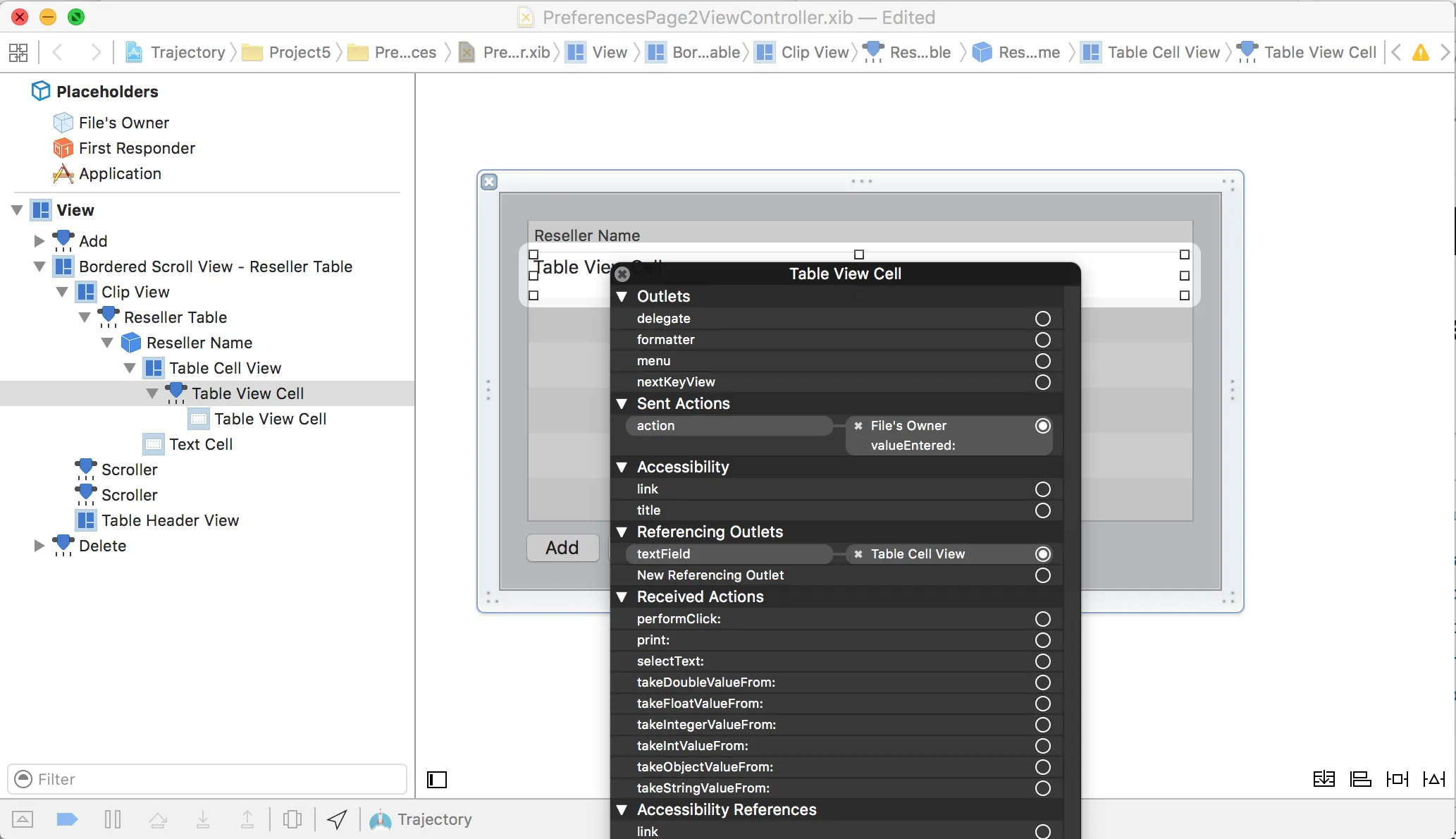Toggle the document outline sidebar button
Viewport: 1456px width, 839px height.
pyautogui.click(x=437, y=779)
